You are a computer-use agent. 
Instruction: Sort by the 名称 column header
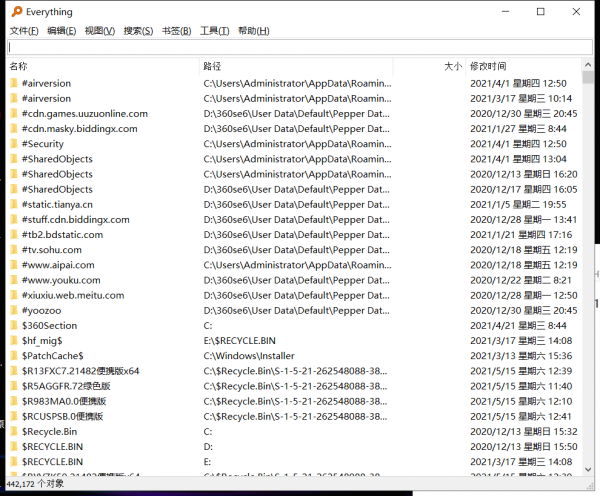click(103, 66)
